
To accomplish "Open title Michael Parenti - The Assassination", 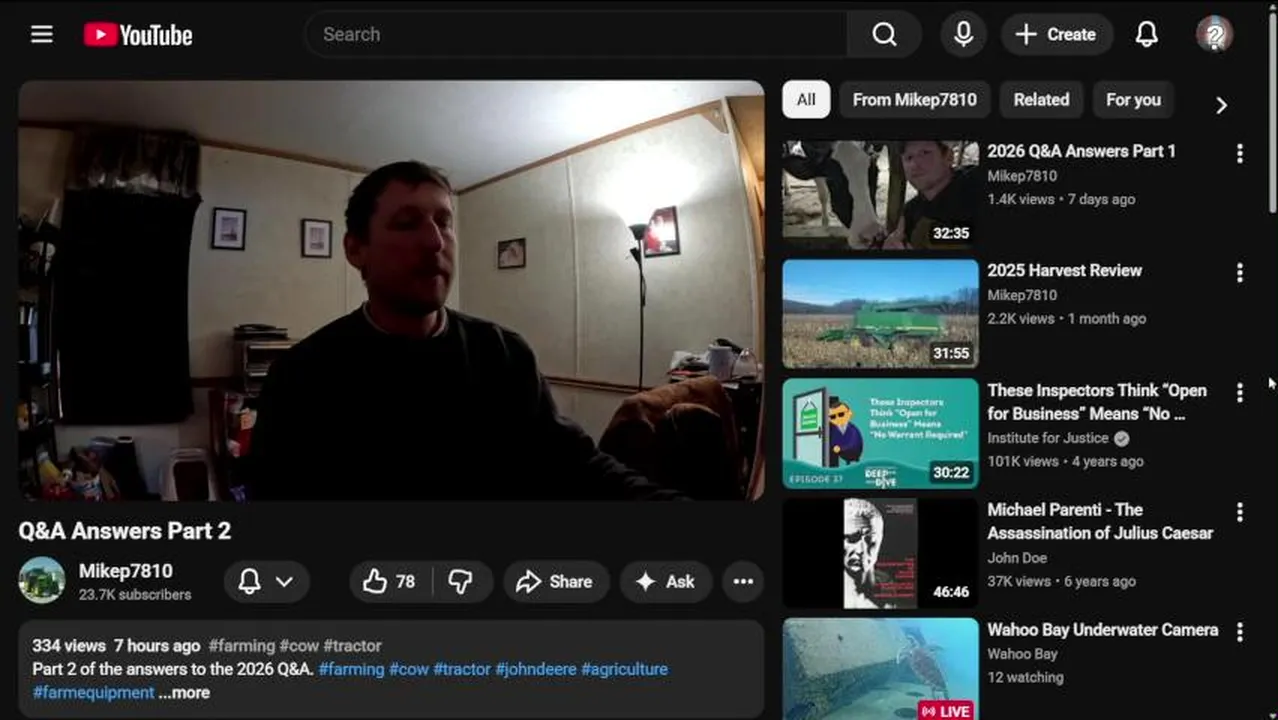I will pyautogui.click(x=1100, y=521).
